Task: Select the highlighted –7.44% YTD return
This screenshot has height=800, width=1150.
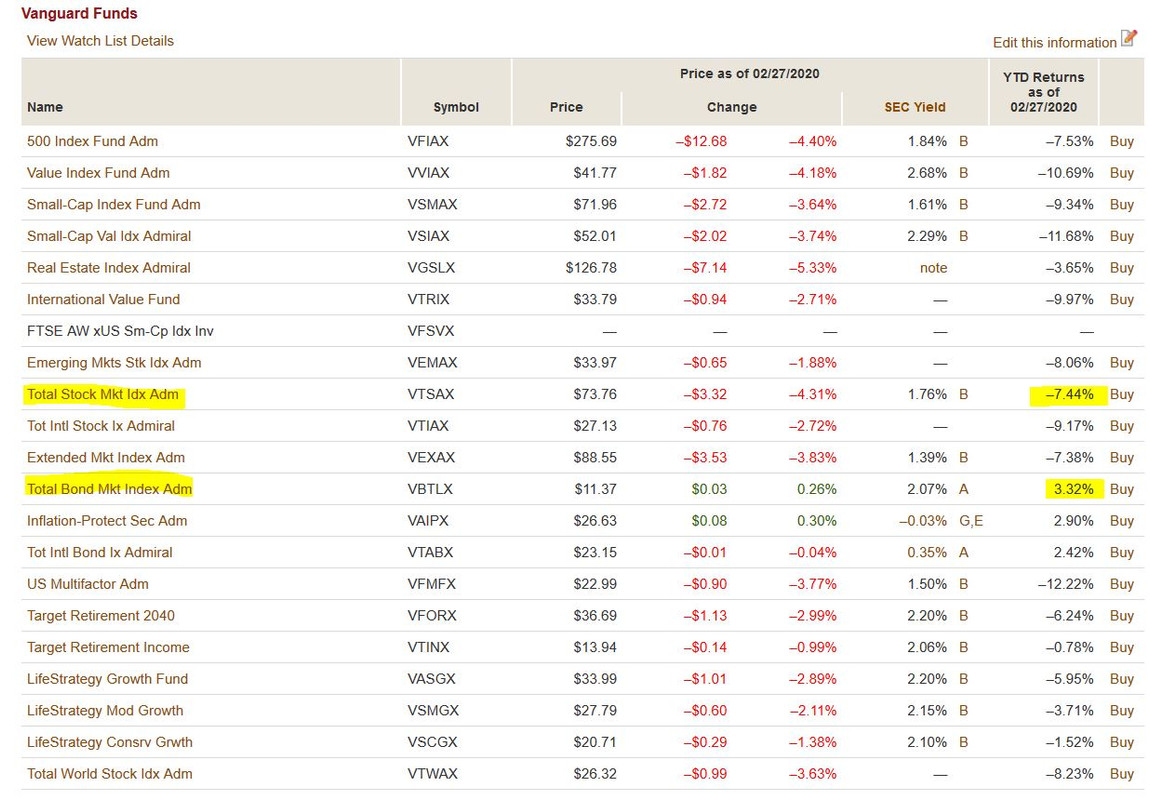Action: [x=1069, y=394]
